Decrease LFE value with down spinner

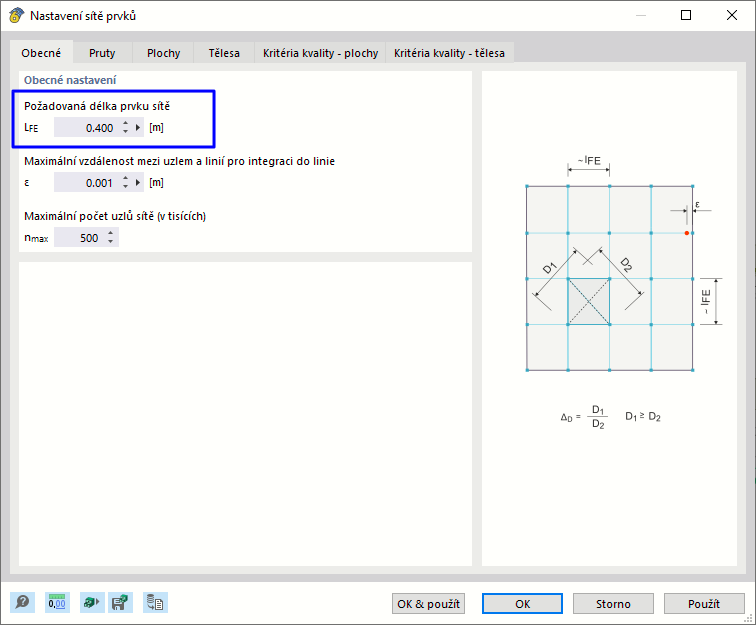[125, 132]
